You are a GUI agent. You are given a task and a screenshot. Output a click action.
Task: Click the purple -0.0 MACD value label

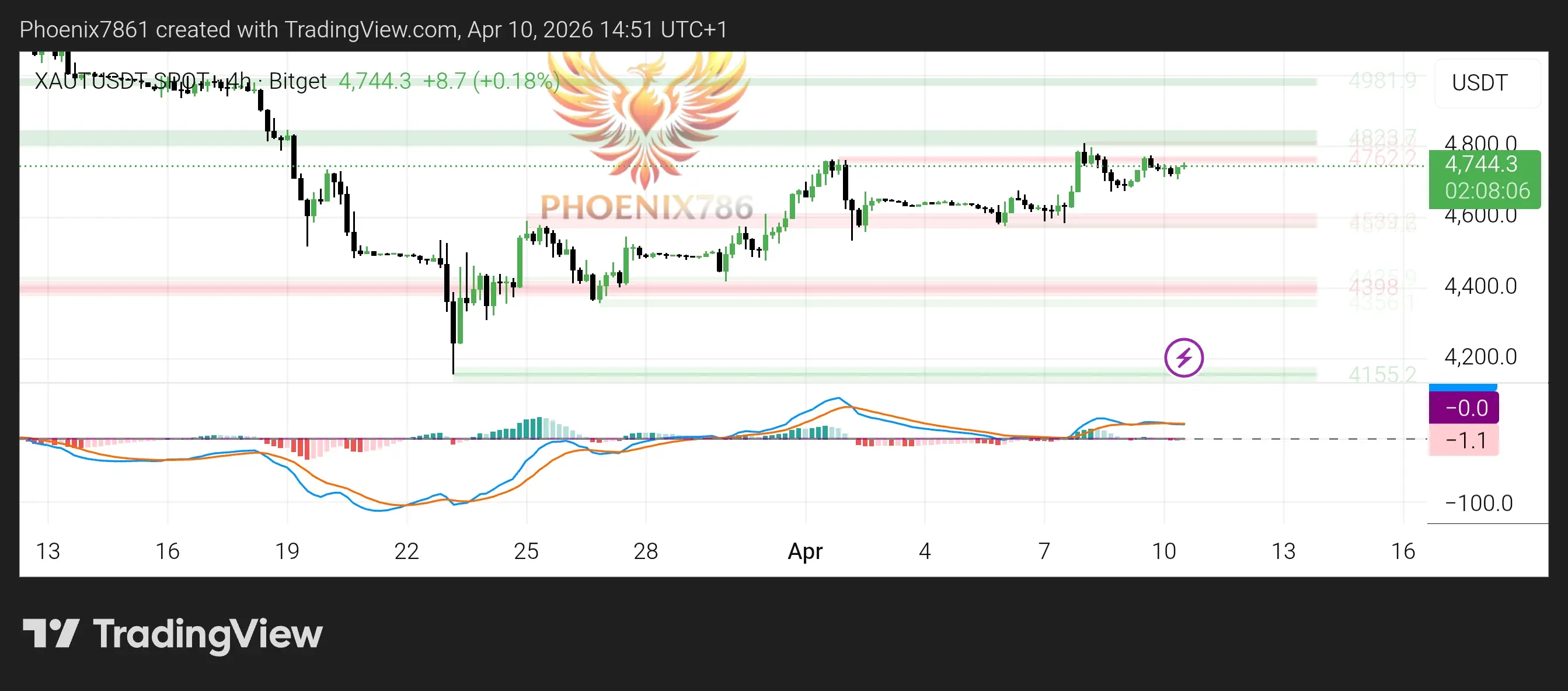pos(1465,407)
